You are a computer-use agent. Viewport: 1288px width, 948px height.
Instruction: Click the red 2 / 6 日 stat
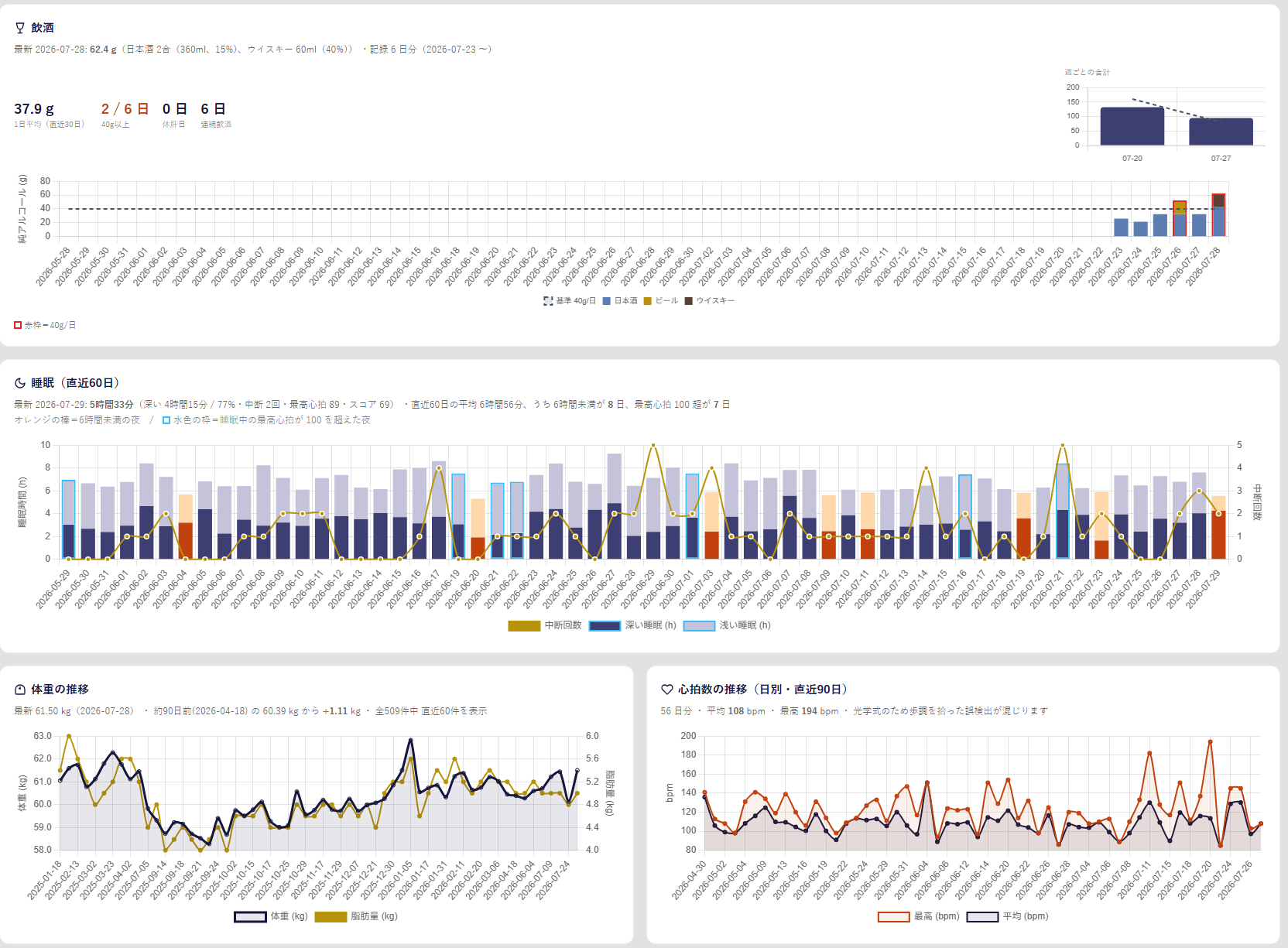125,109
